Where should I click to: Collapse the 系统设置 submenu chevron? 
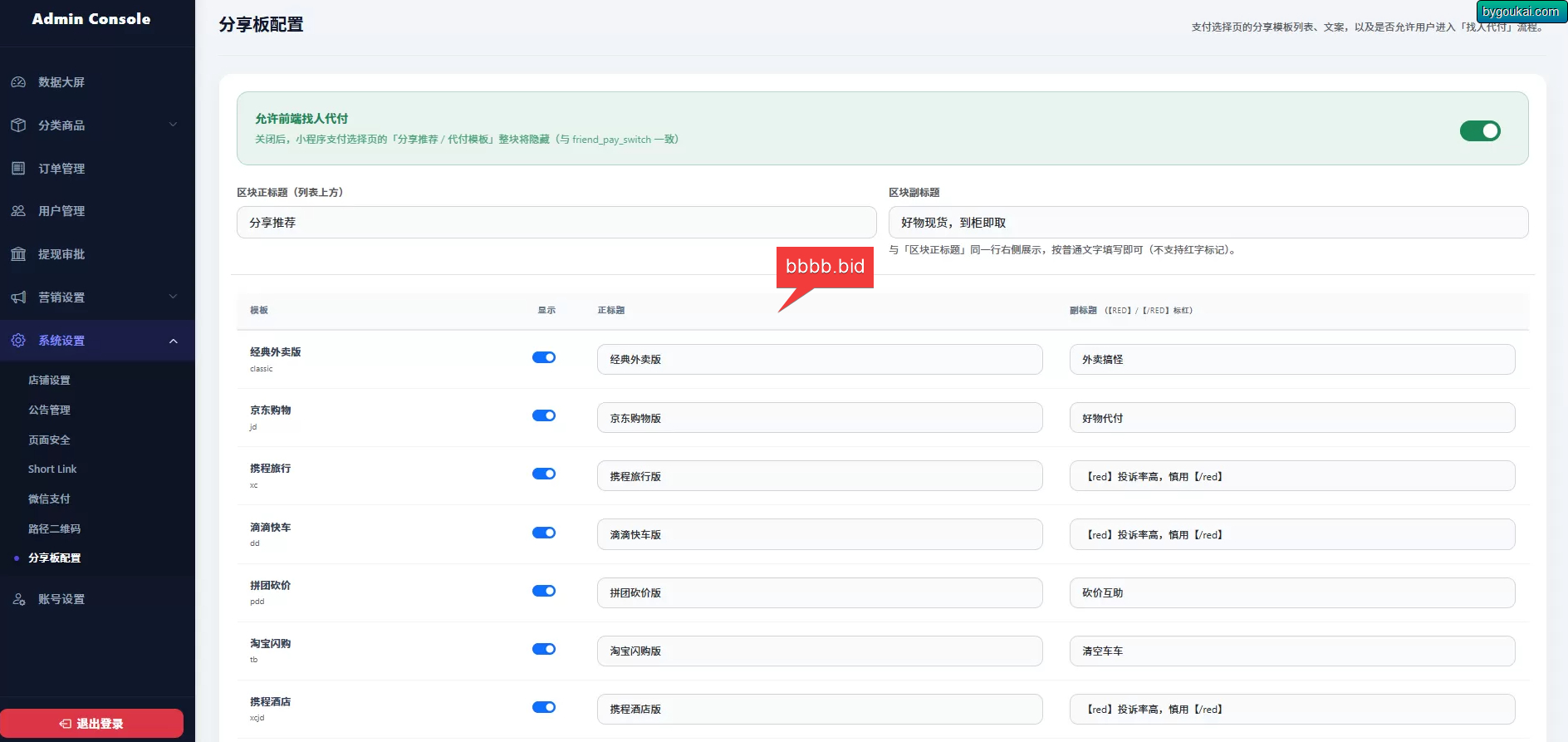pos(174,341)
